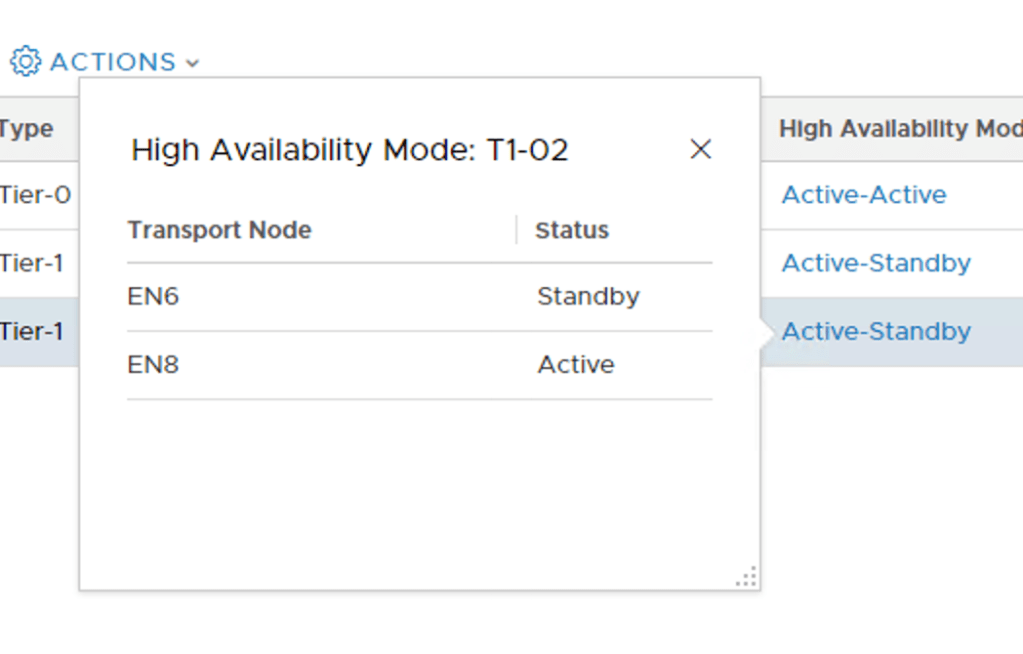Image resolution: width=1023 pixels, height=654 pixels.
Task: Click the Transport Node column header
Action: tap(219, 230)
